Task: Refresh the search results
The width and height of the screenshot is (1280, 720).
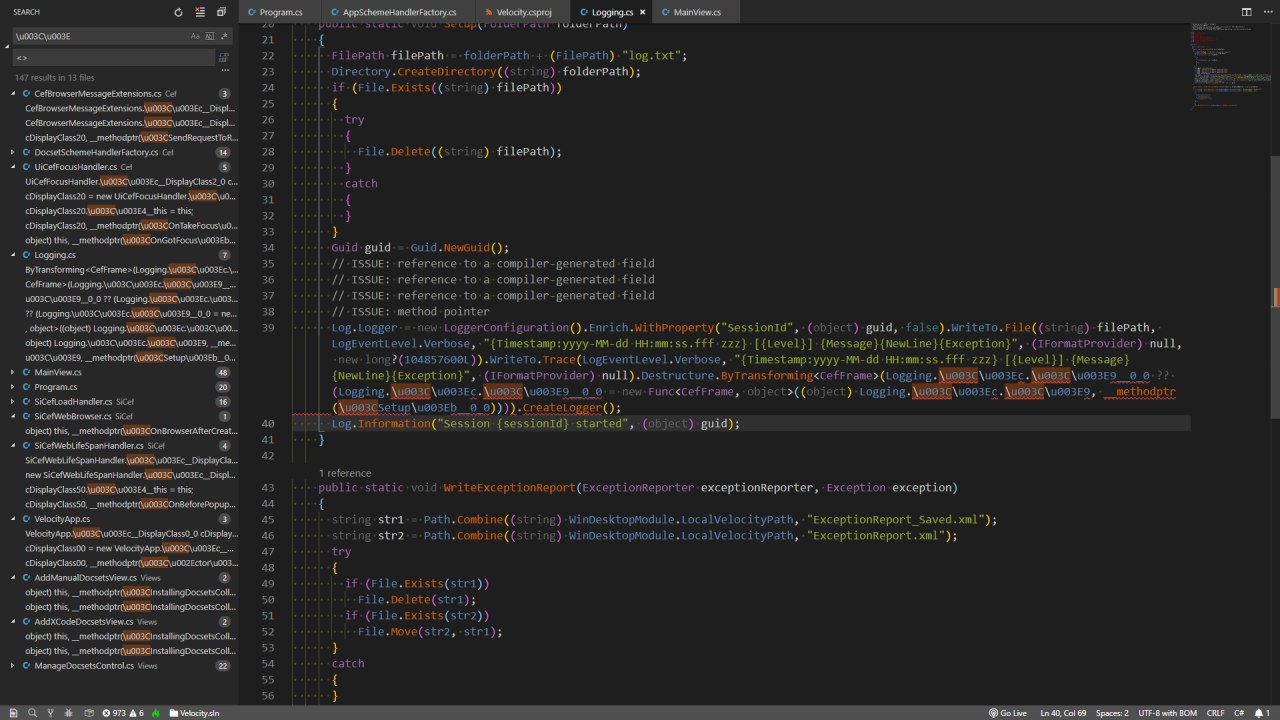Action: [178, 12]
